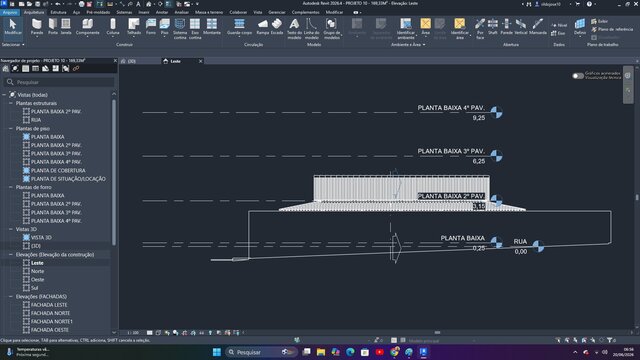Open Grupo de modelos tool
Screen dimensions: 640x360
pyautogui.click(x=331, y=29)
